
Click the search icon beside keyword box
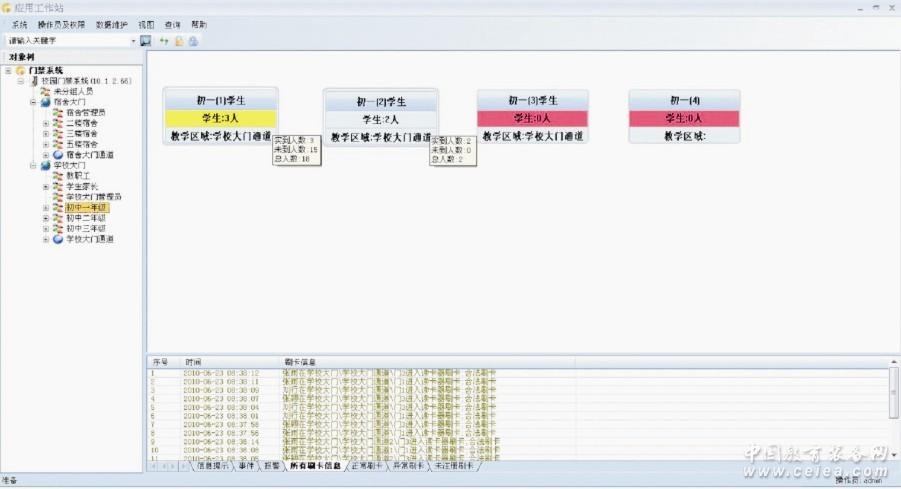click(146, 41)
